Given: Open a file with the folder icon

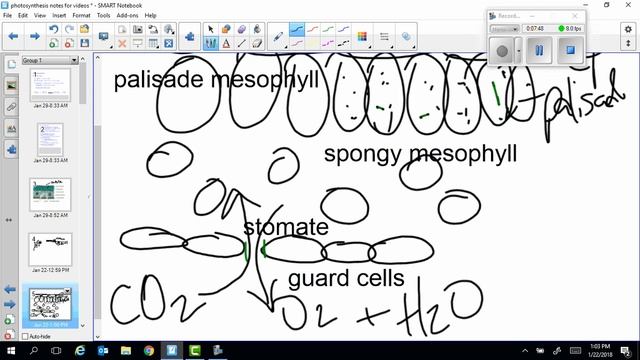Looking at the screenshot, I should 84,29.
